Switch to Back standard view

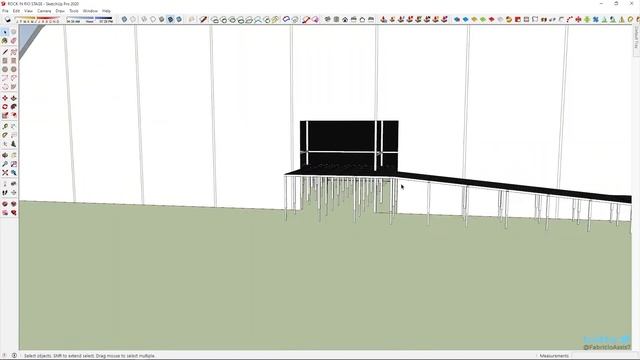point(362,19)
